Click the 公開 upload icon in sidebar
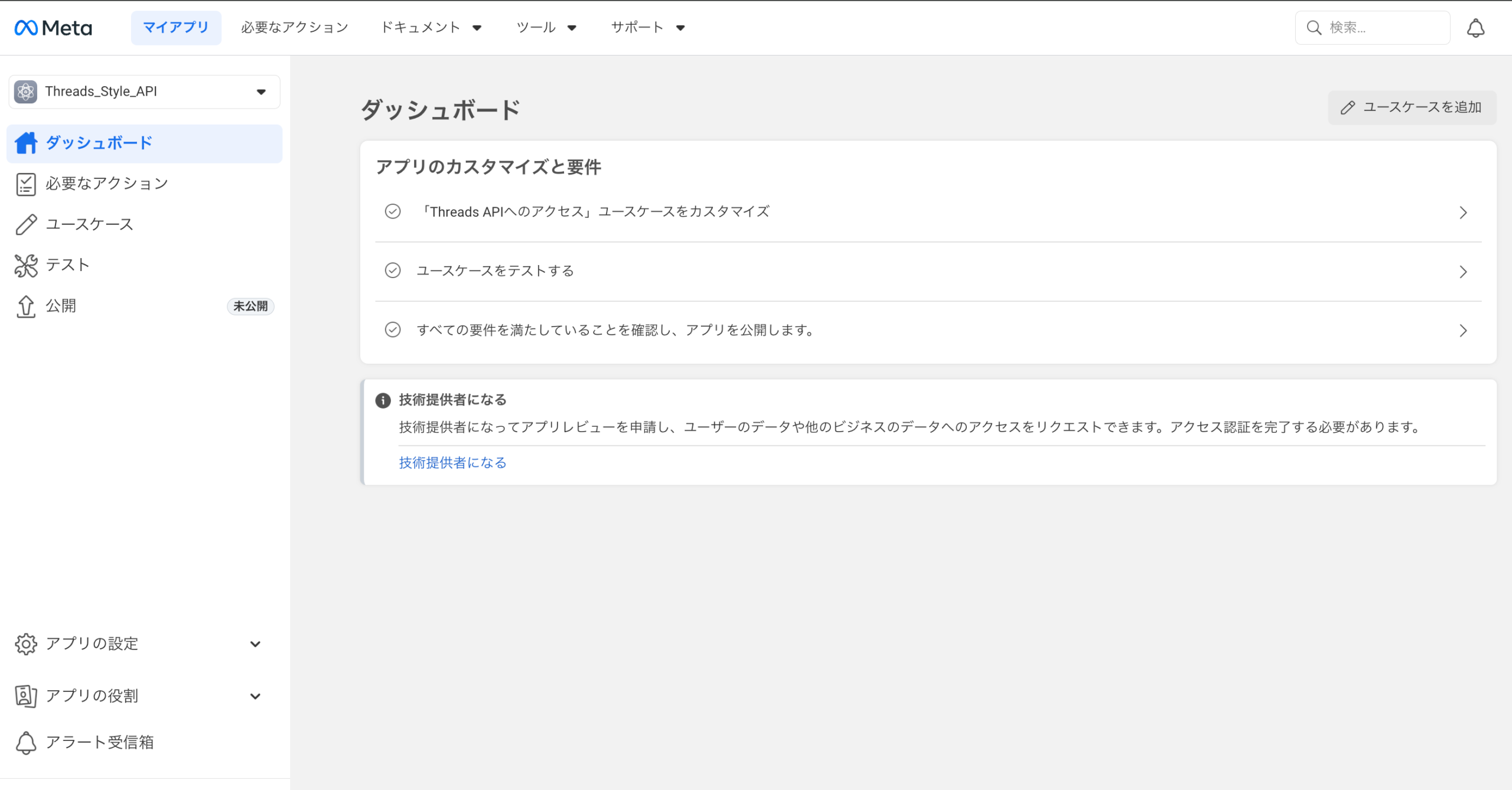This screenshot has height=790, width=1512. 26,306
